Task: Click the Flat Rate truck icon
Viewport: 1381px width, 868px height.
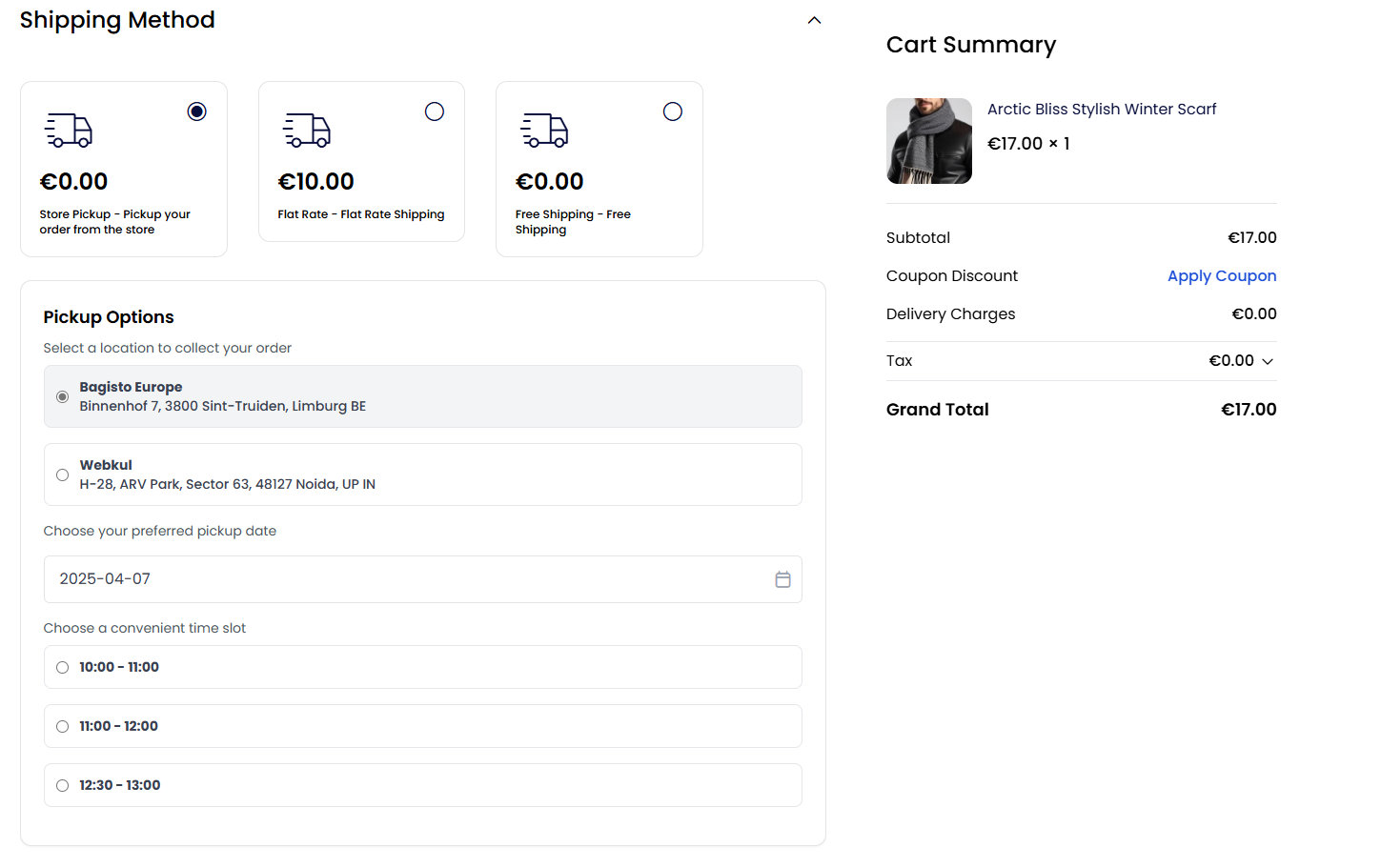Action: point(307,131)
